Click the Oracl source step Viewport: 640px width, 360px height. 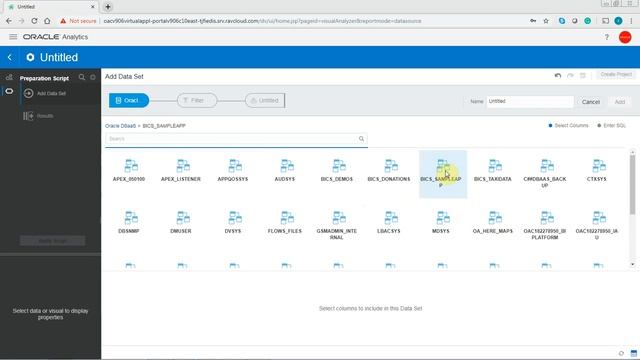pyautogui.click(x=129, y=100)
